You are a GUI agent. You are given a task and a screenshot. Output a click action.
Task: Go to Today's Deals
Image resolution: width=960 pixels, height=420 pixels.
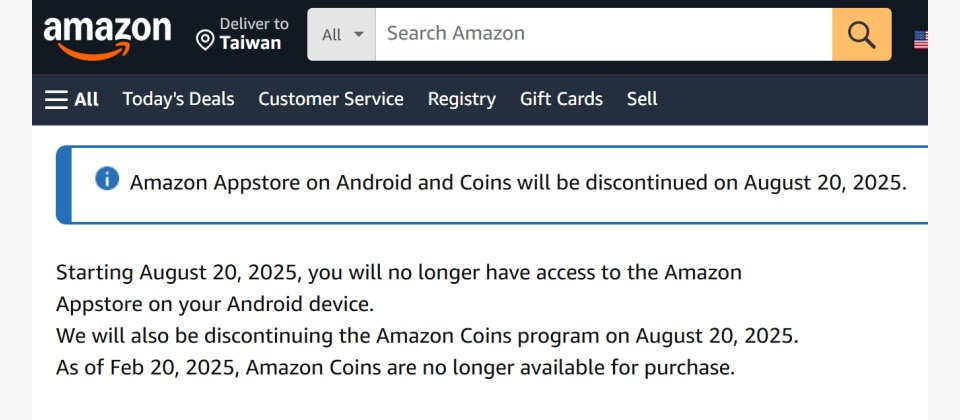(178, 99)
